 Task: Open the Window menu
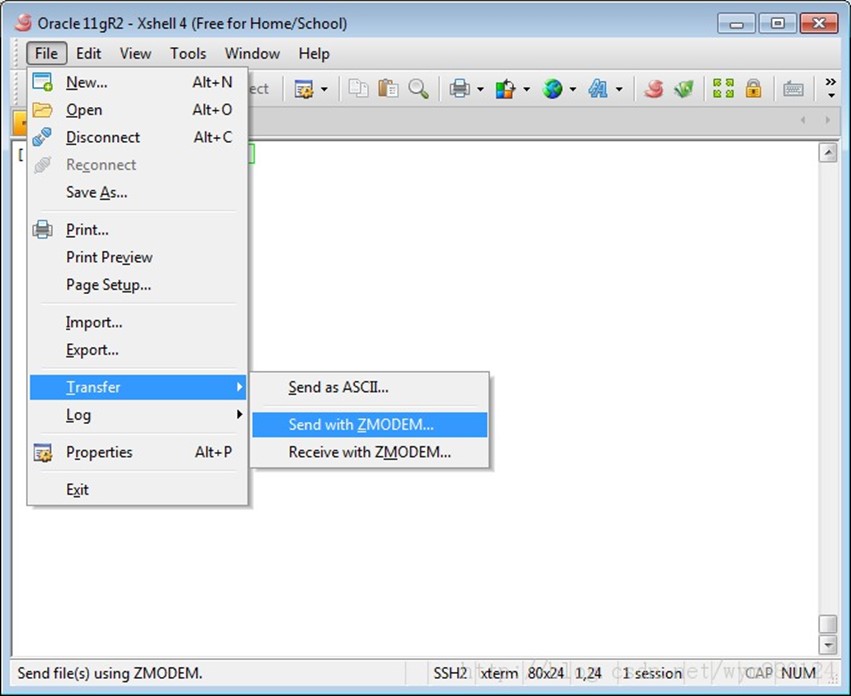[252, 53]
